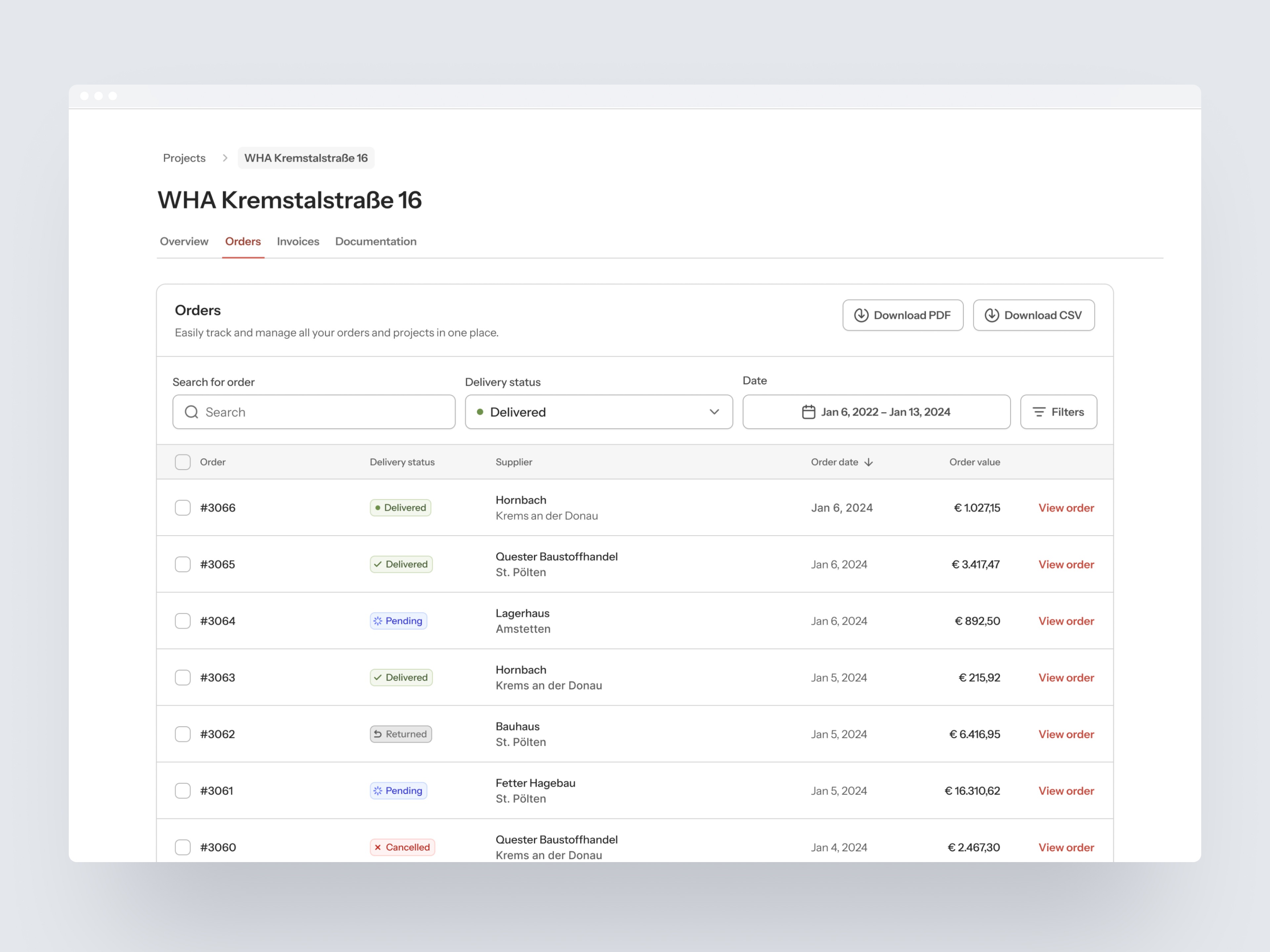Viewport: 1270px width, 952px height.
Task: Select checkbox for order #3062
Action: pos(183,734)
